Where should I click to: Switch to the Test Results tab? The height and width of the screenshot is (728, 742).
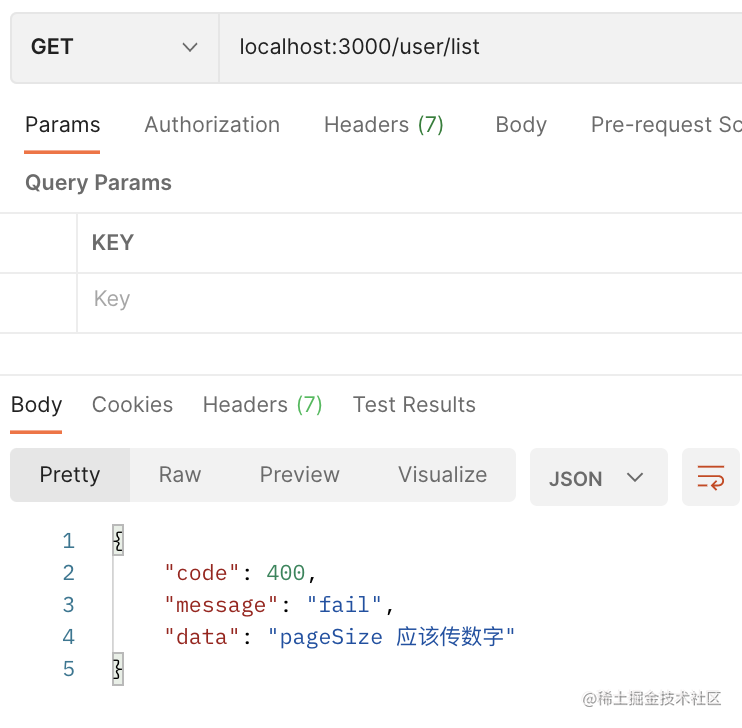click(x=414, y=405)
